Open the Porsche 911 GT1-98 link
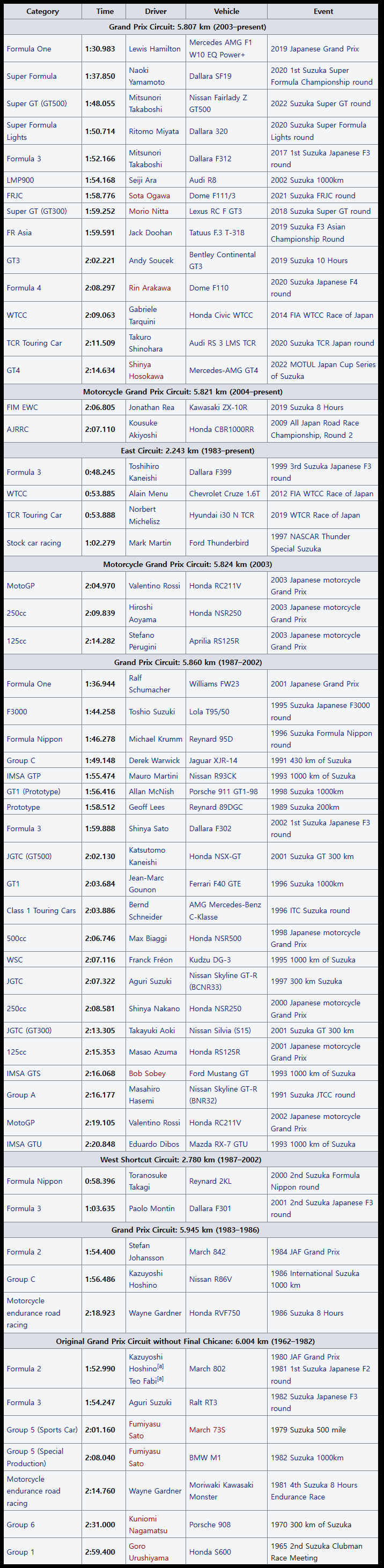Screen dimensions: 384x1568 [x=223, y=792]
